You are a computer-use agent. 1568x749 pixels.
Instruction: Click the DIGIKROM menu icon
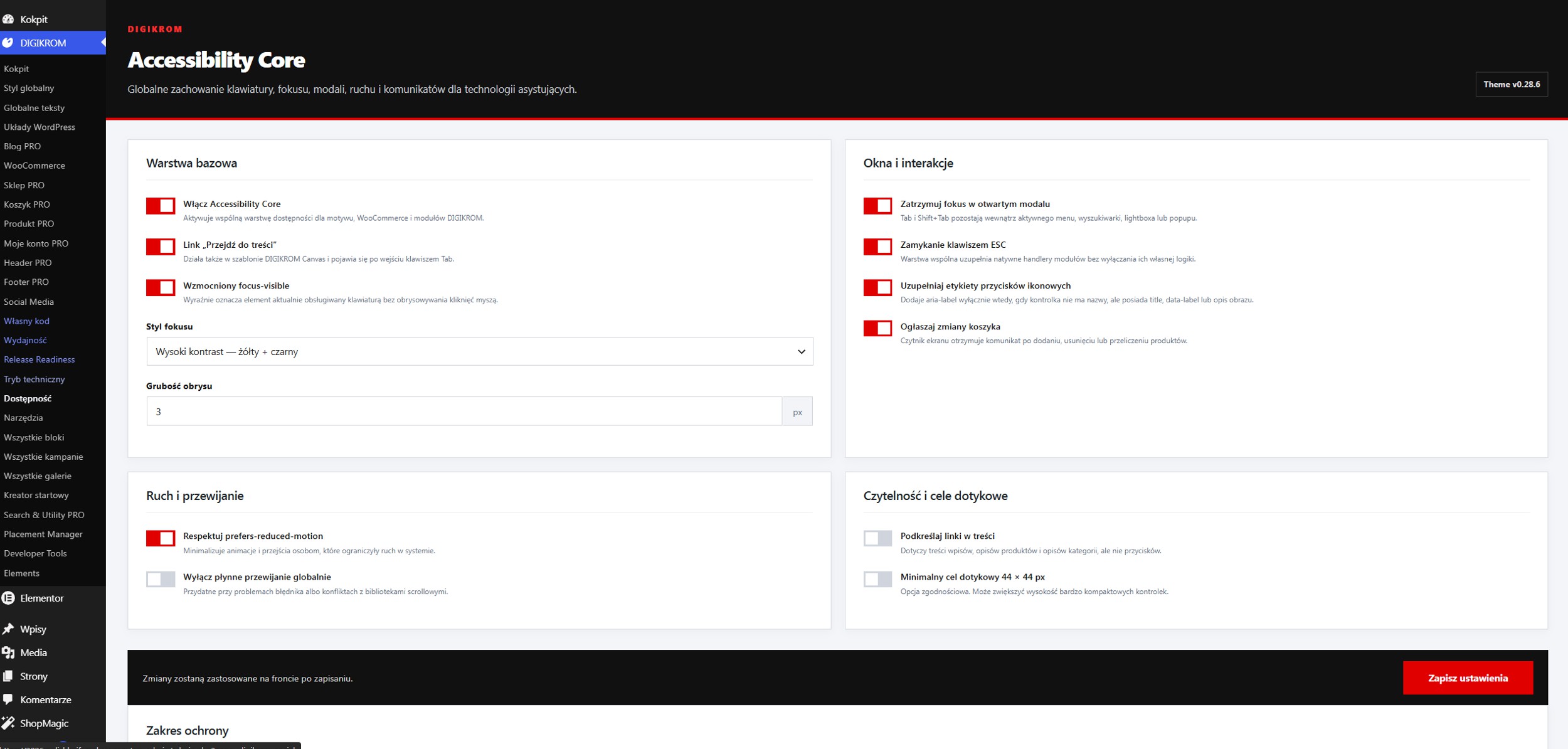pos(8,43)
